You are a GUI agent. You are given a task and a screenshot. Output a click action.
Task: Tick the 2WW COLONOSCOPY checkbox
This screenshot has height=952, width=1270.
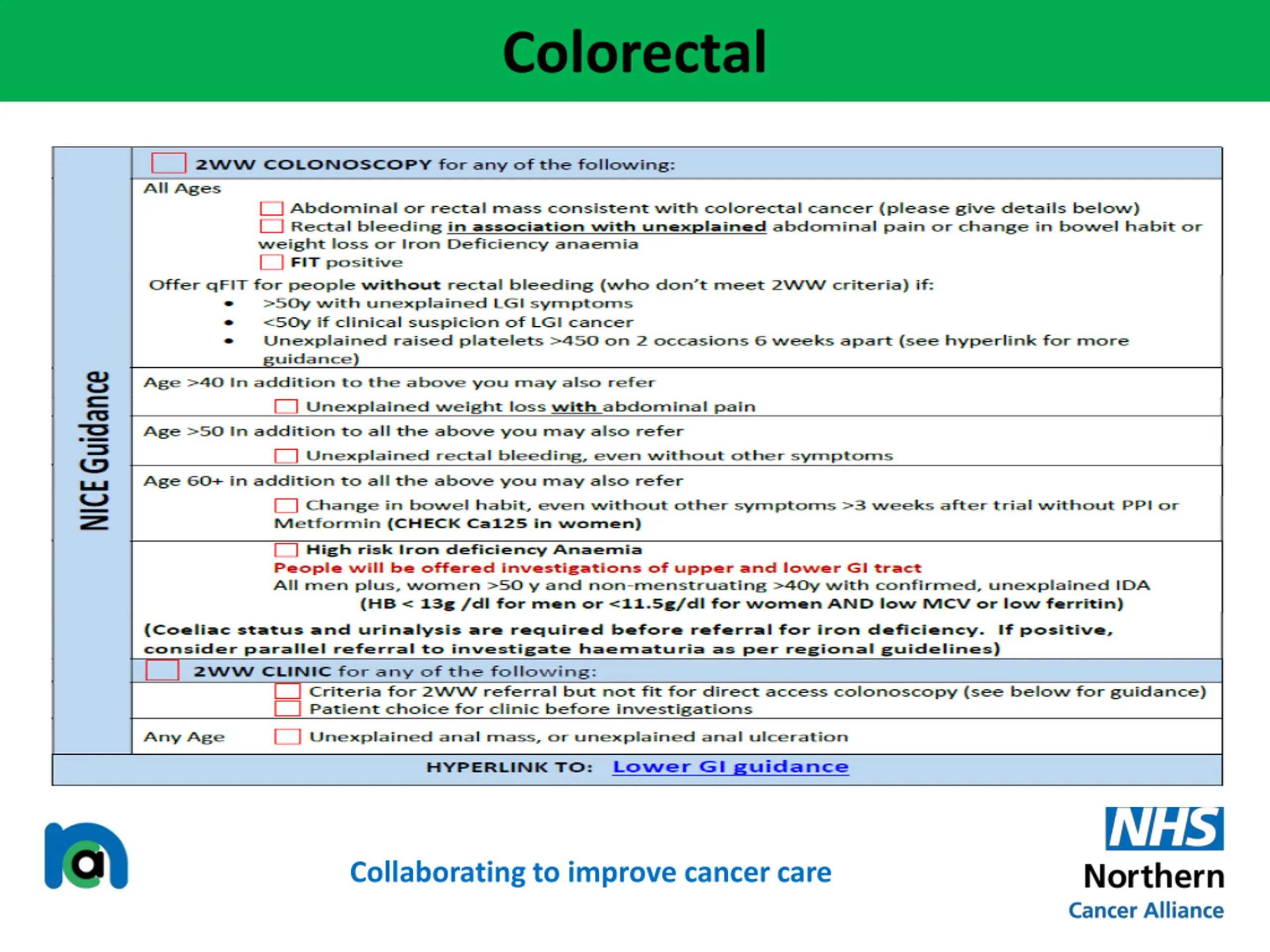(x=168, y=163)
